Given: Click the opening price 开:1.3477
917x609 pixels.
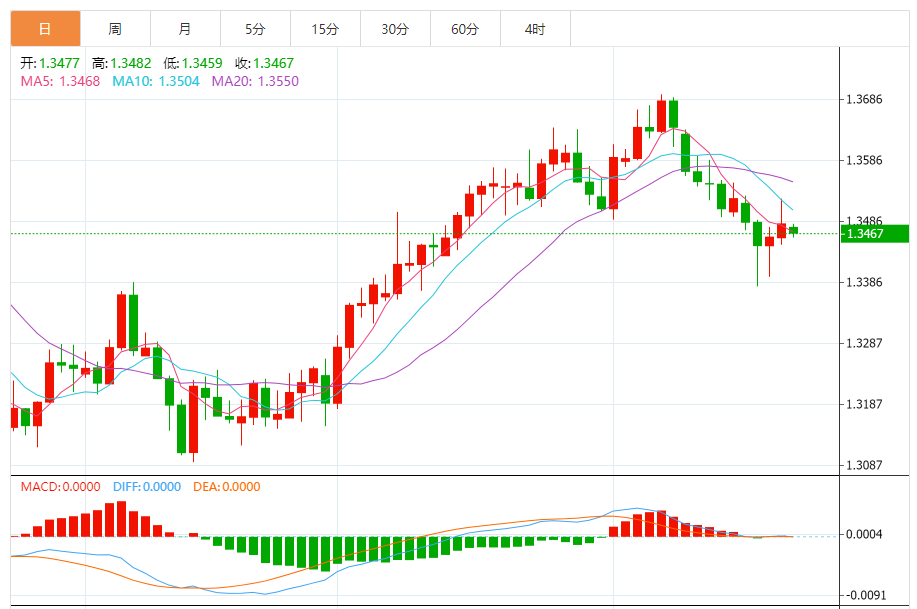Looking at the screenshot, I should [x=50, y=63].
